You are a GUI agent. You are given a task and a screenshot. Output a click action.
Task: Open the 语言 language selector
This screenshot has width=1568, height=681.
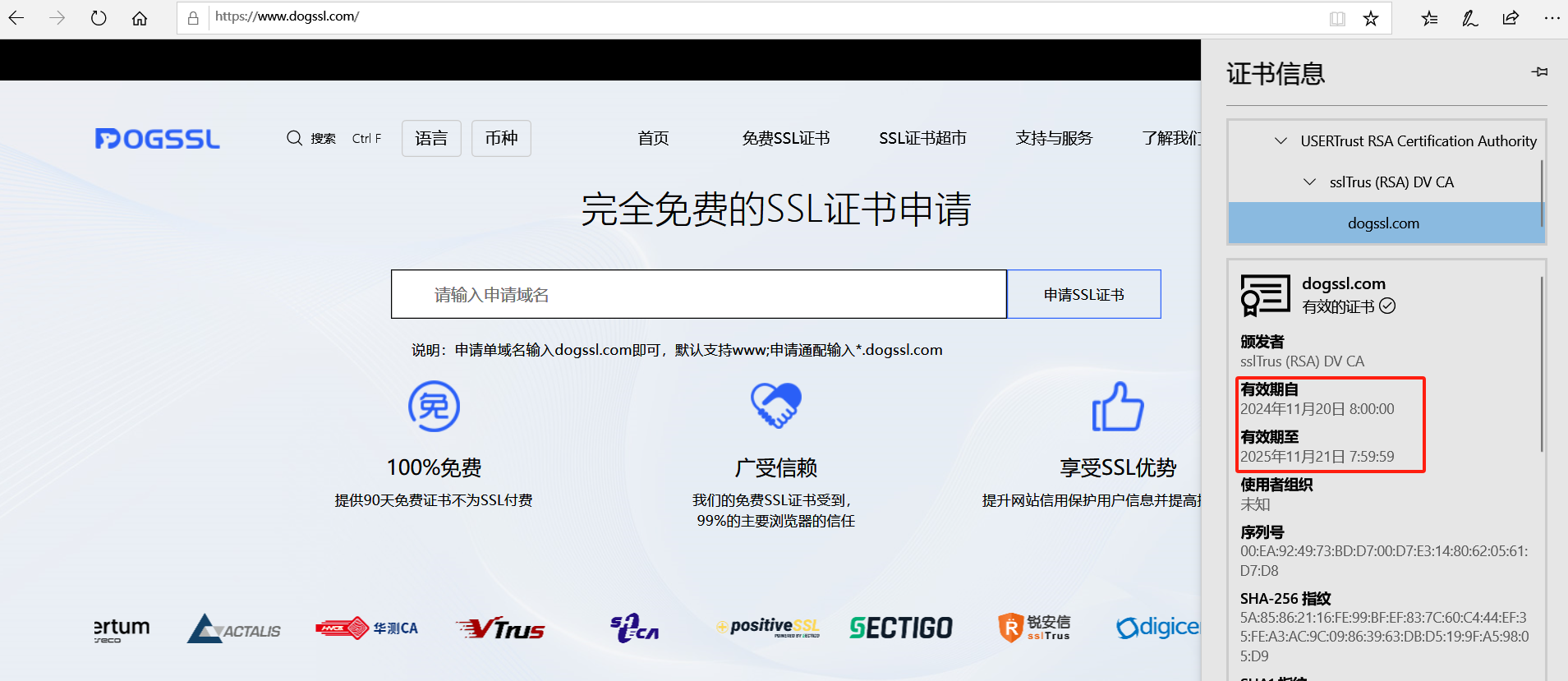click(431, 138)
